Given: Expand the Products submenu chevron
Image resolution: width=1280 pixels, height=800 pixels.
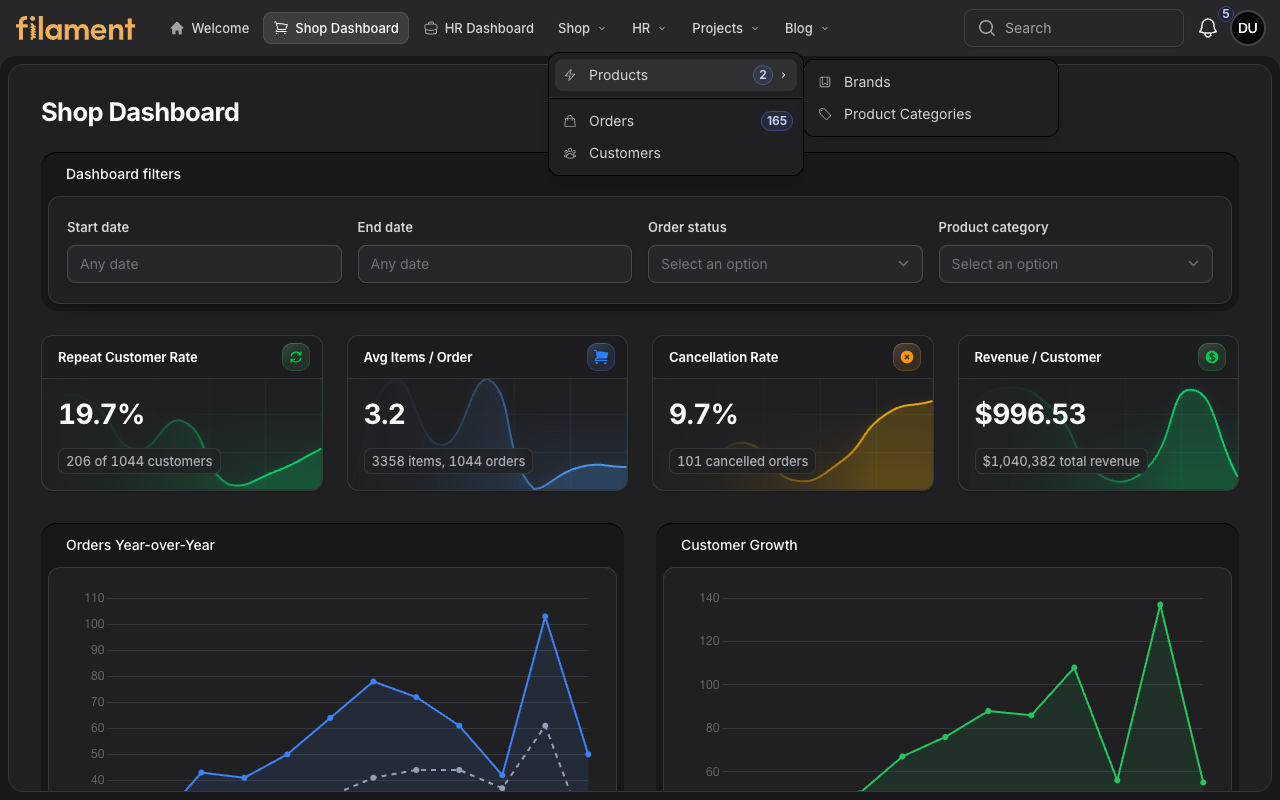Looking at the screenshot, I should [x=784, y=75].
